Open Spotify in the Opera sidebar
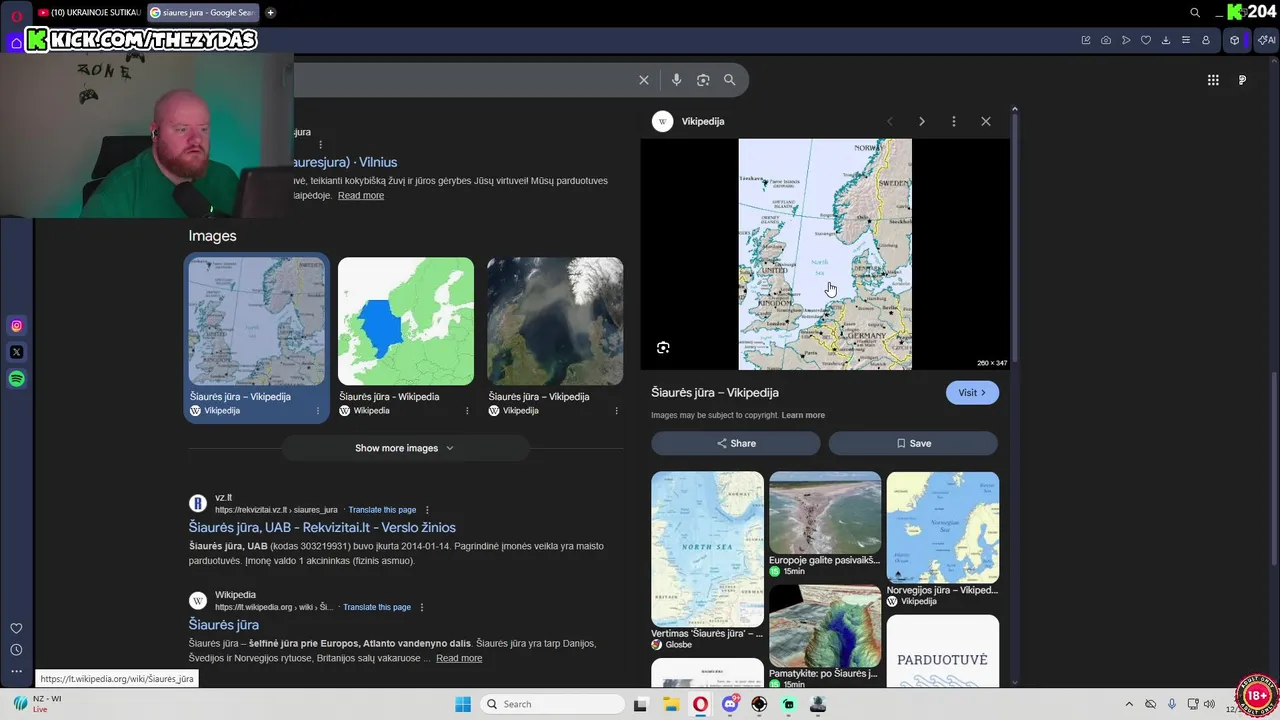Image resolution: width=1280 pixels, height=720 pixels. pyautogui.click(x=17, y=379)
